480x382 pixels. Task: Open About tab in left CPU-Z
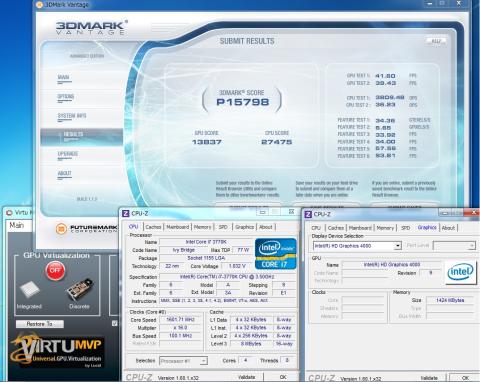click(x=266, y=227)
